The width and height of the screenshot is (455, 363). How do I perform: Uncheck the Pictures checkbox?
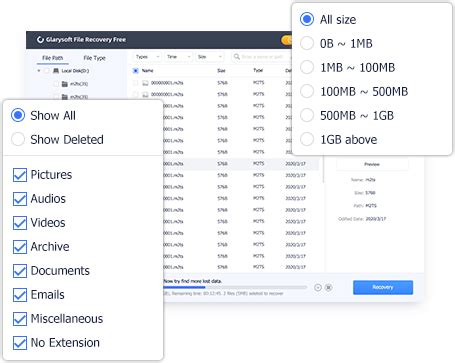click(x=20, y=175)
